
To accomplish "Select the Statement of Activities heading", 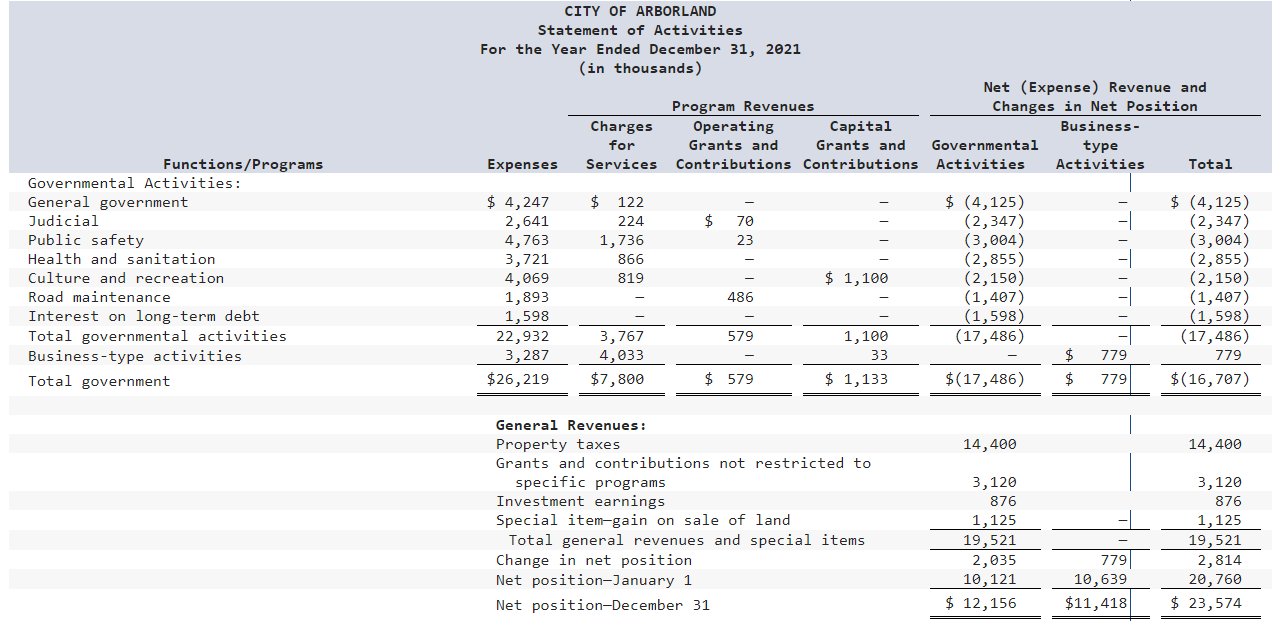I will 643,30.
